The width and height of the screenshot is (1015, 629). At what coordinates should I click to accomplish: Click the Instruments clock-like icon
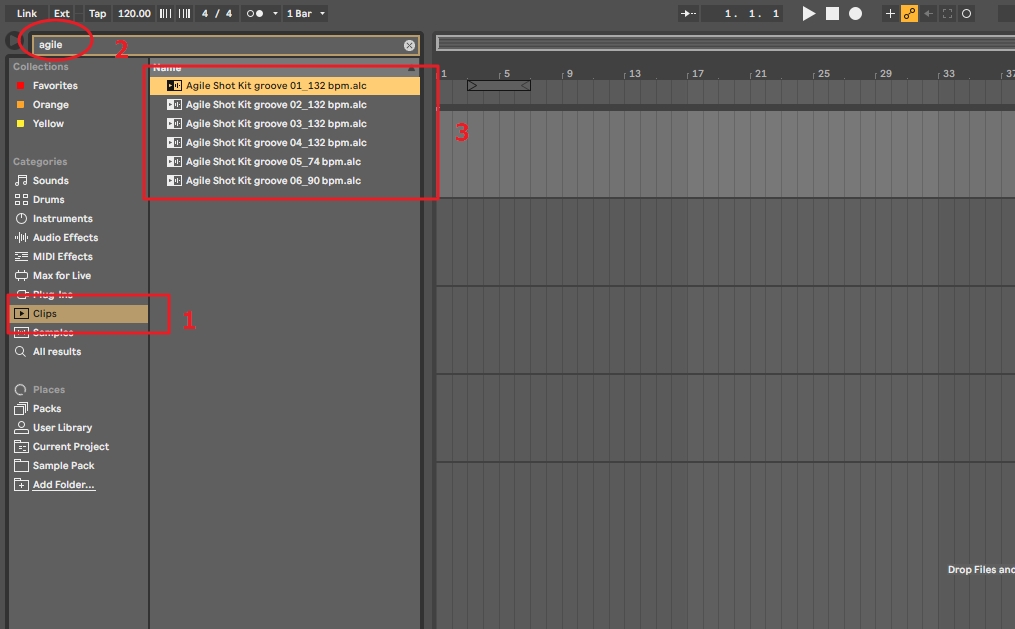point(21,218)
